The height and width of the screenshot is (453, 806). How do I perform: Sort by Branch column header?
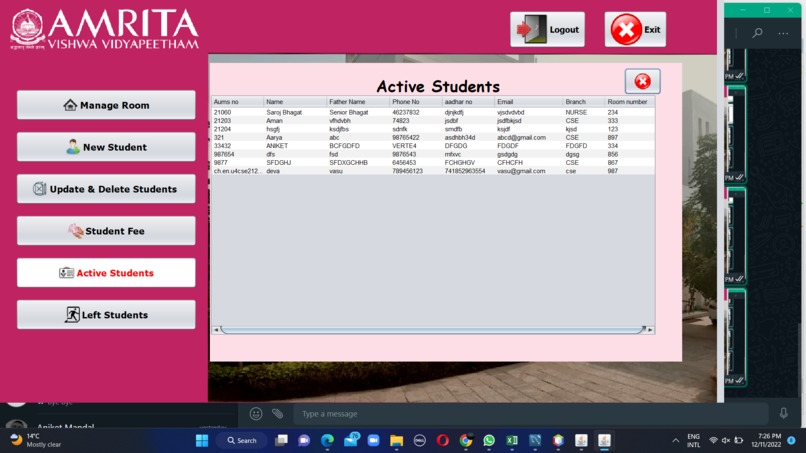[583, 102]
